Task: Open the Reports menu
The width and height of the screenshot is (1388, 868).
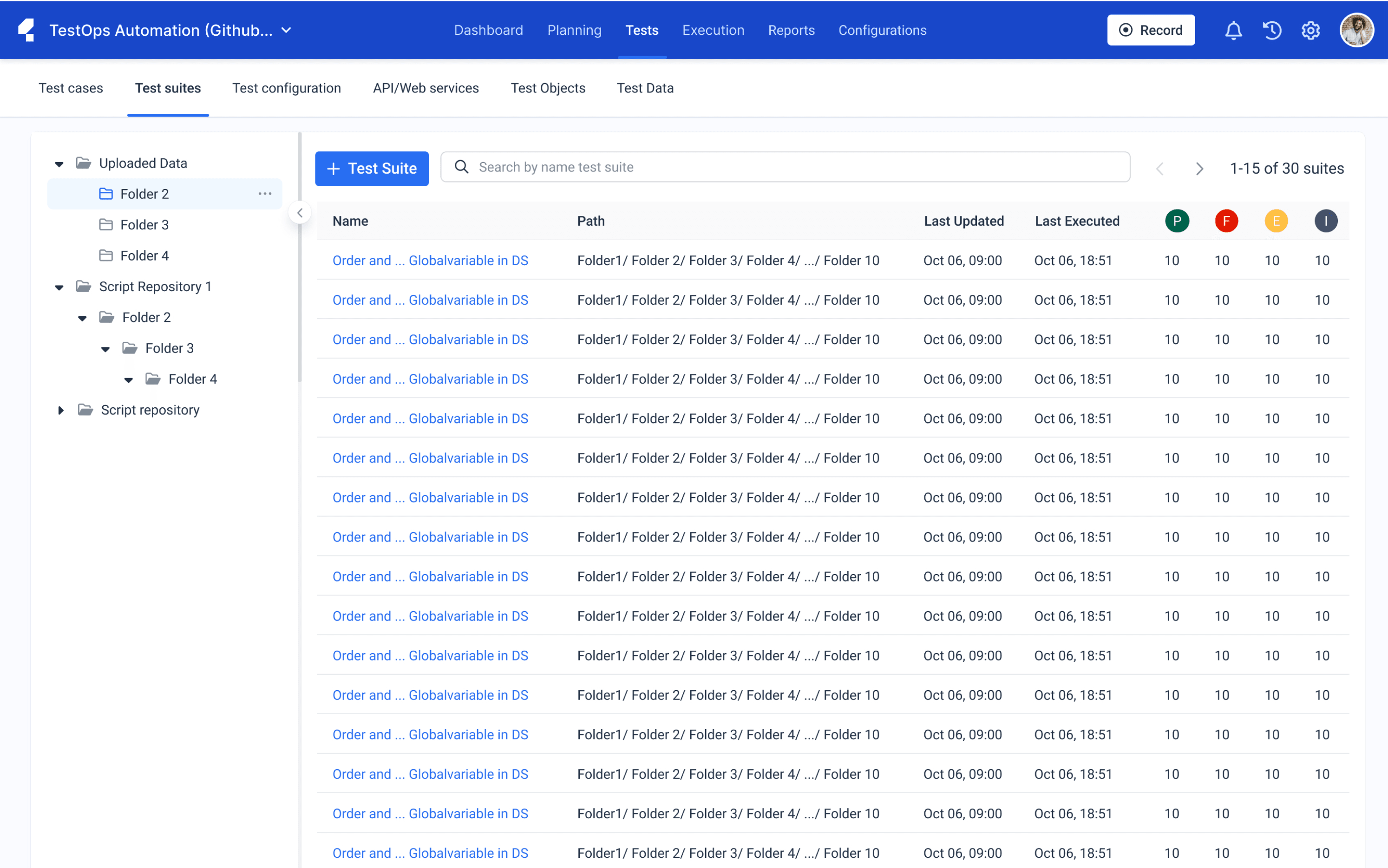Action: tap(791, 30)
